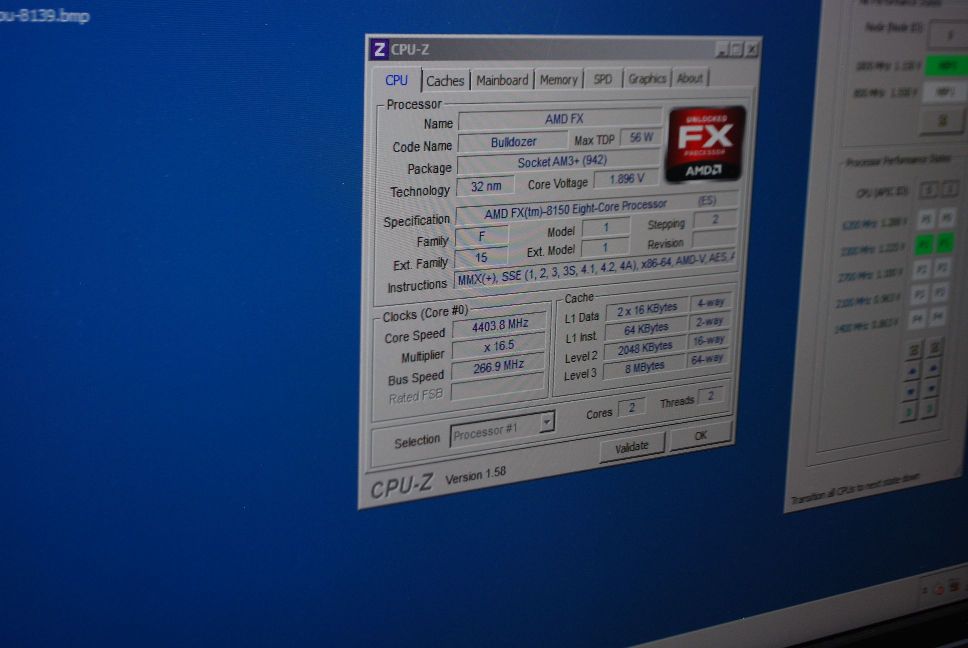Click the Level 3 value 8 MBytes
968x648 pixels.
644,367
